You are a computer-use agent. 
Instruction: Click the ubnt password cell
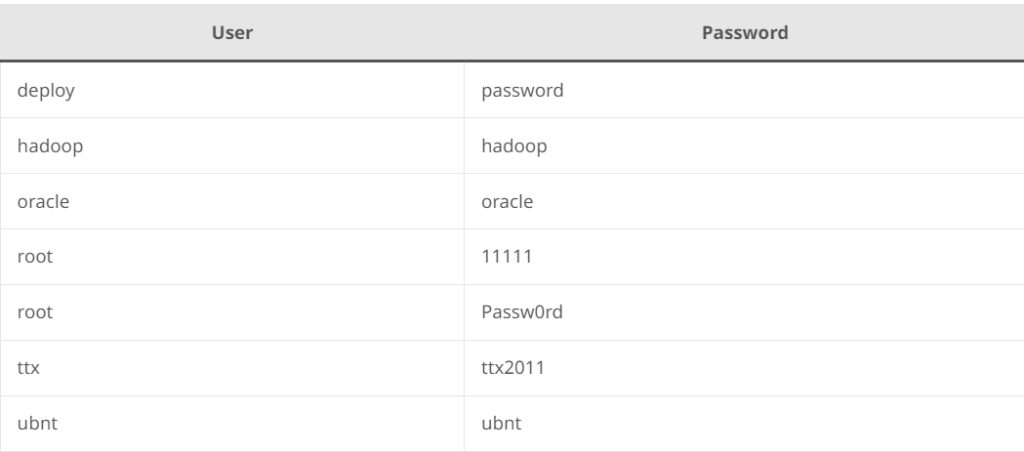(744, 423)
